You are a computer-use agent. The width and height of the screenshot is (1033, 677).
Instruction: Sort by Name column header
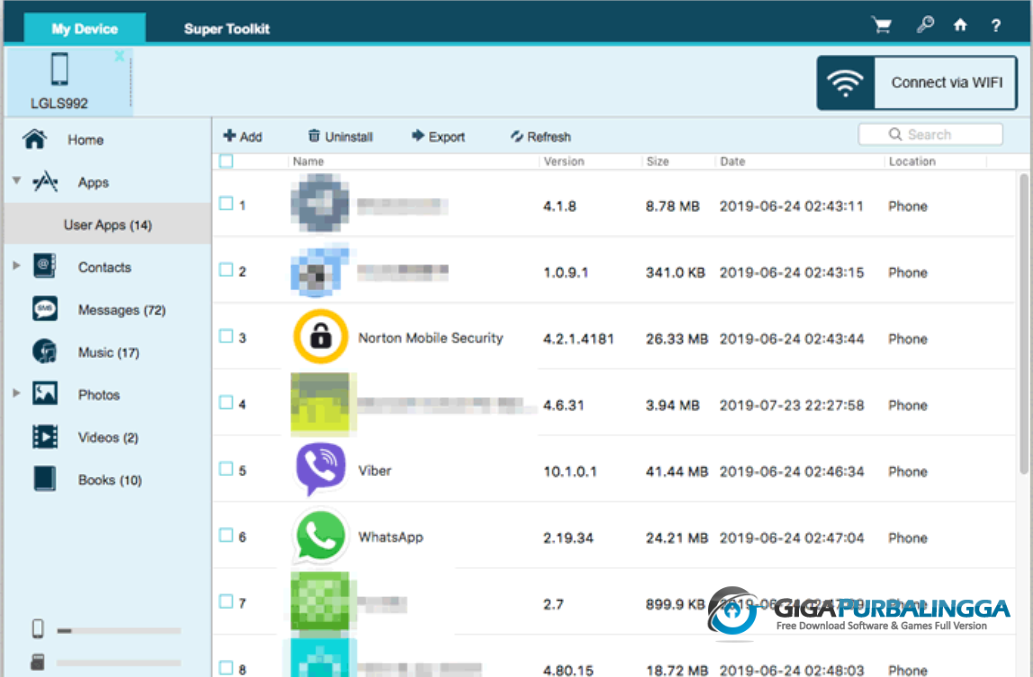pyautogui.click(x=308, y=161)
